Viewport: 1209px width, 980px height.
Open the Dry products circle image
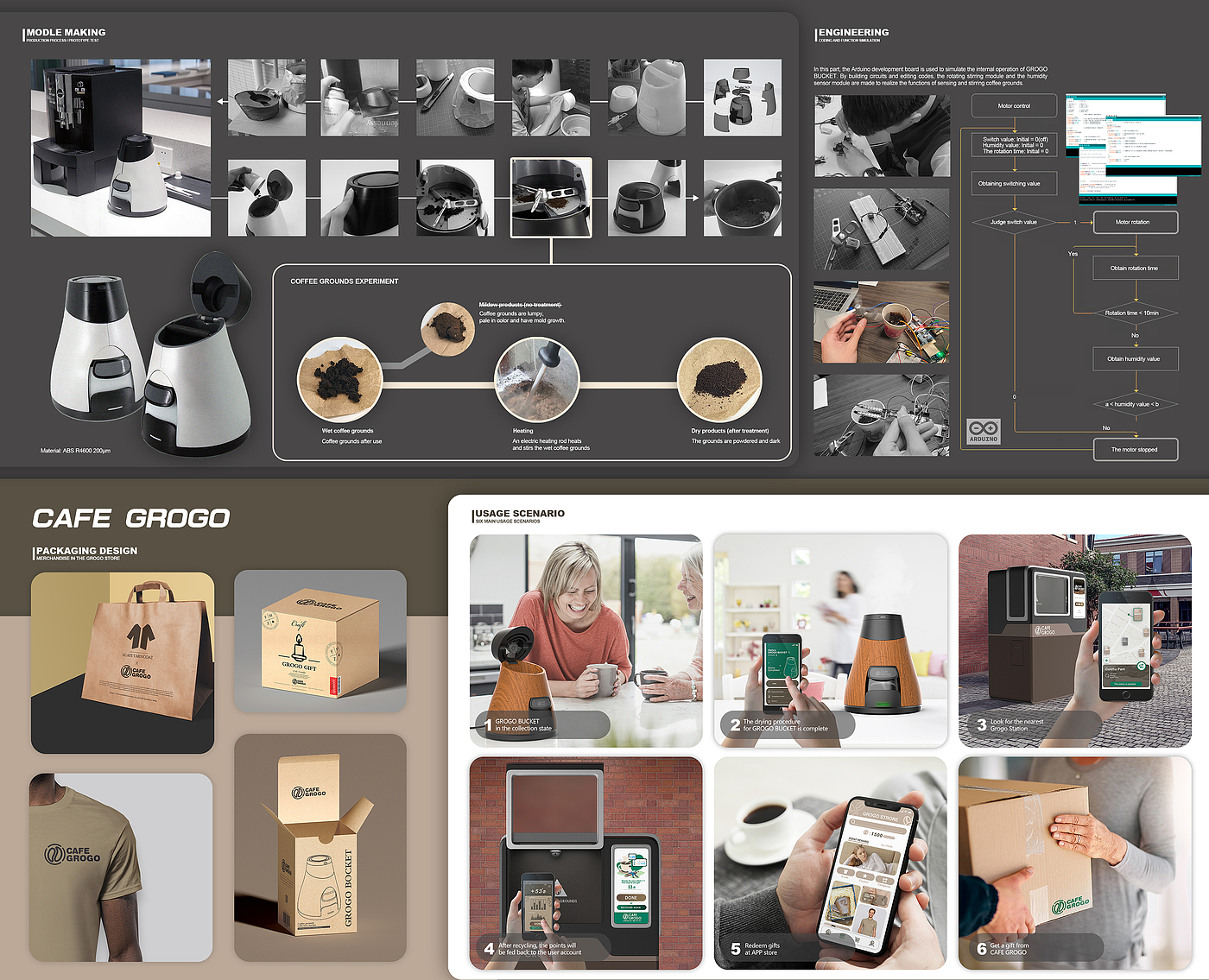(720, 380)
